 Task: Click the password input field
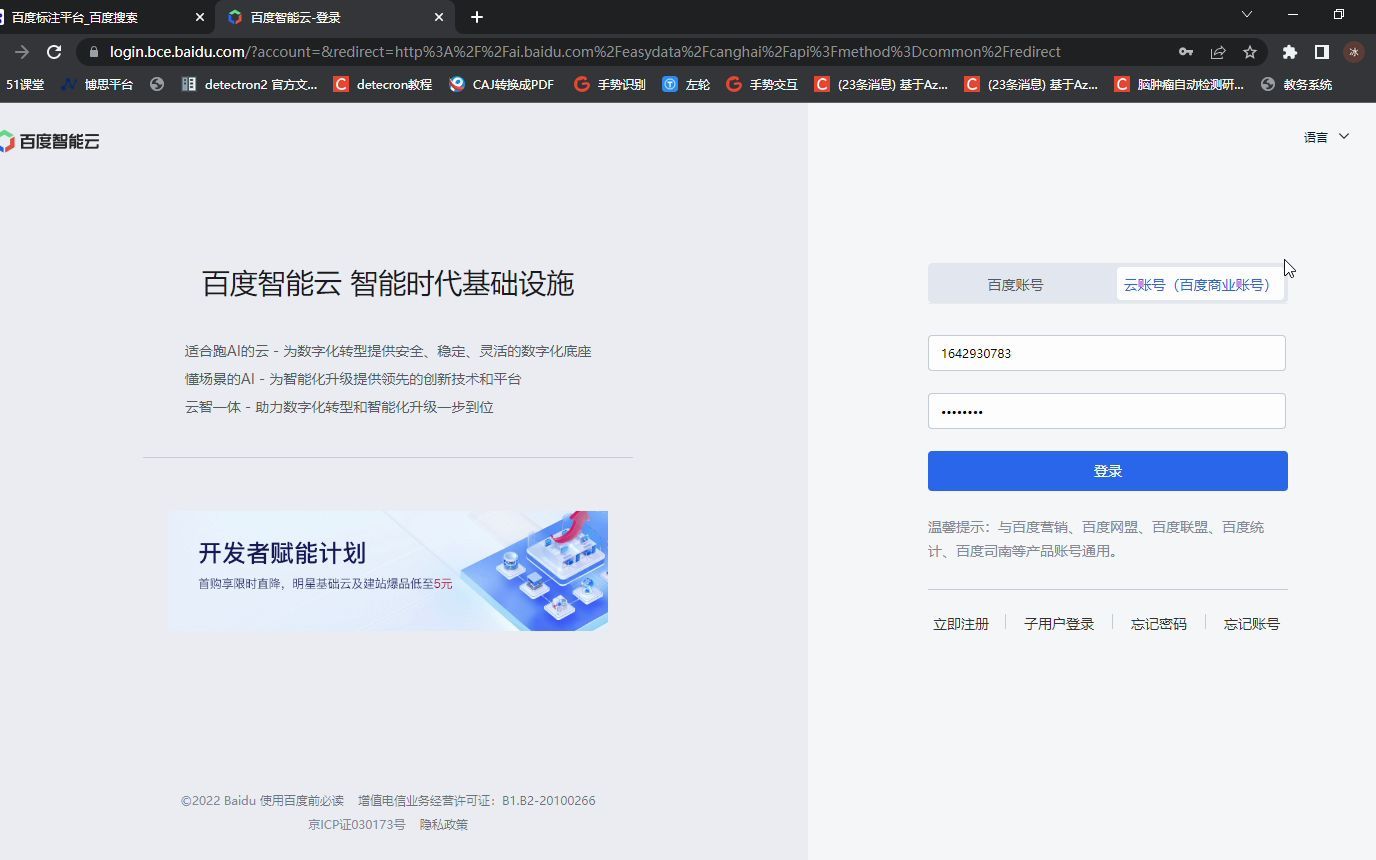(1107, 411)
